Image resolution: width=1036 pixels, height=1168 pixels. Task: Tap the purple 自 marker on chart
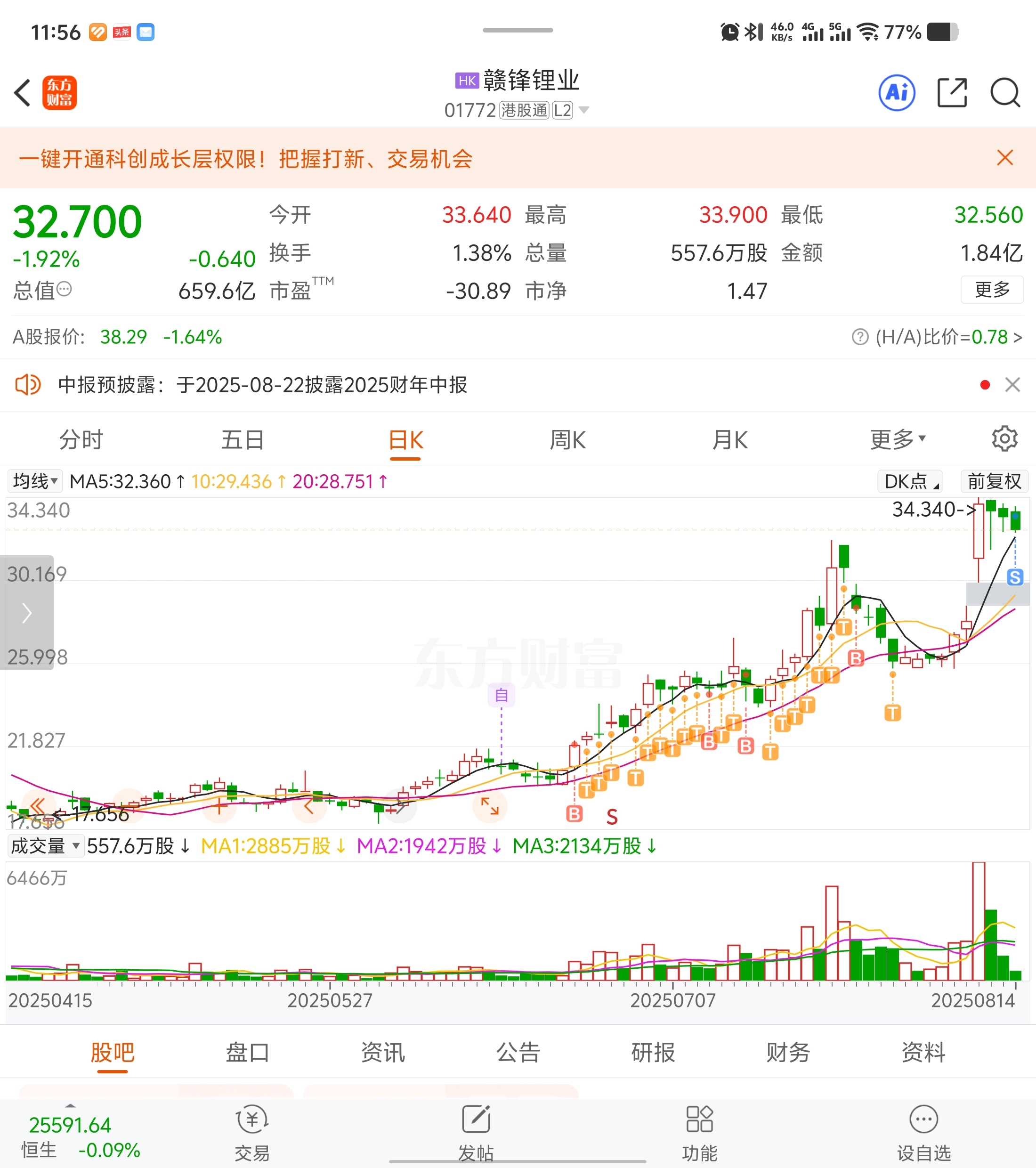coord(501,695)
